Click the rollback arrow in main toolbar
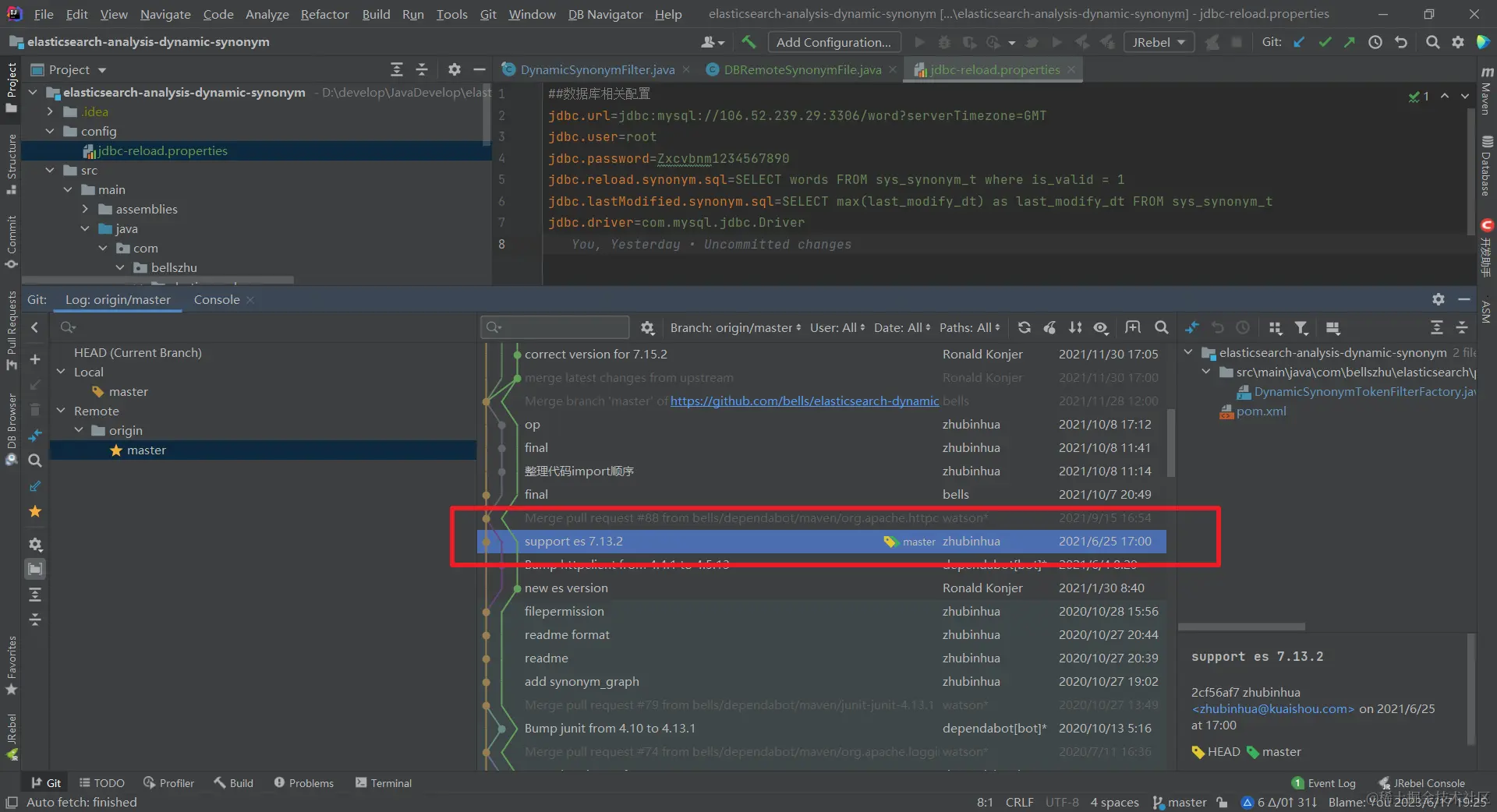This screenshot has height=812, width=1497. click(1401, 42)
